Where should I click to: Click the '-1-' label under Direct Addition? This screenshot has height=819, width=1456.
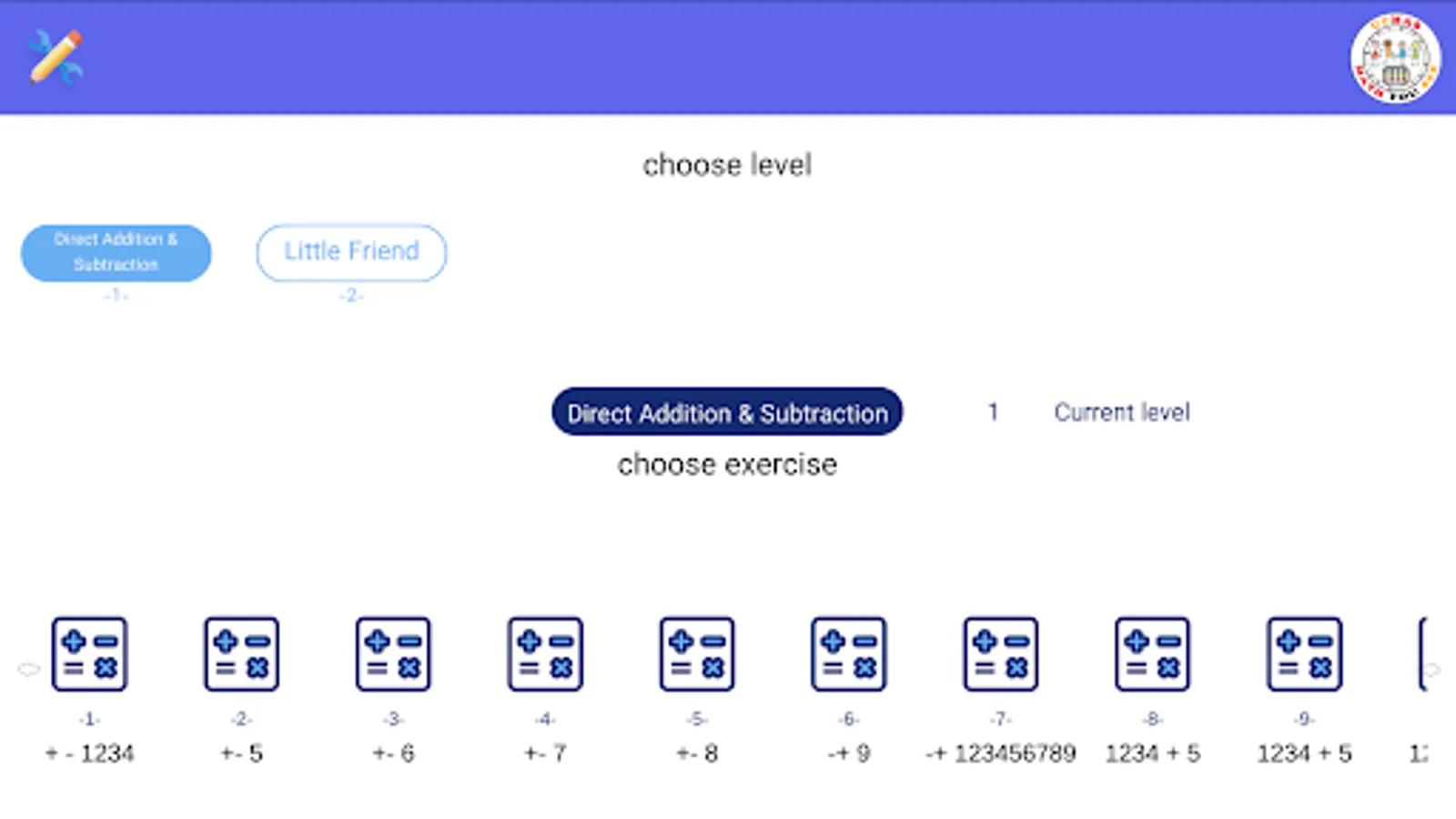tap(116, 294)
